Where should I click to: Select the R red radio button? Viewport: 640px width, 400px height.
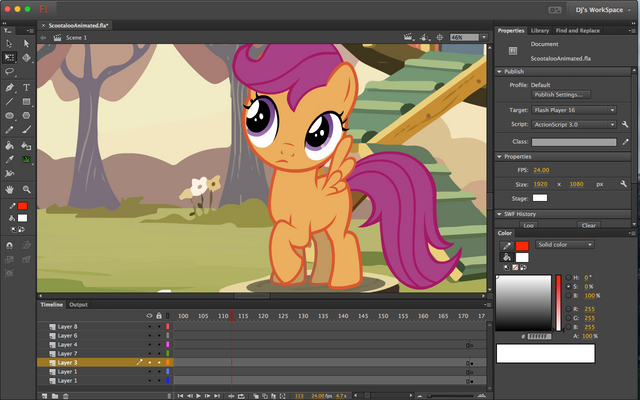pos(569,309)
